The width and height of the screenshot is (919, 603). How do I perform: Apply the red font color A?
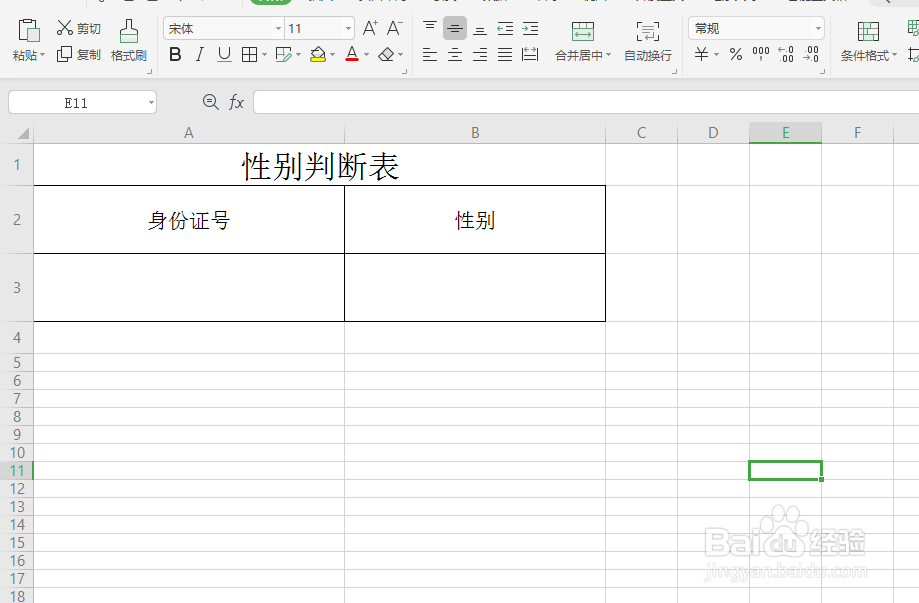click(x=352, y=54)
